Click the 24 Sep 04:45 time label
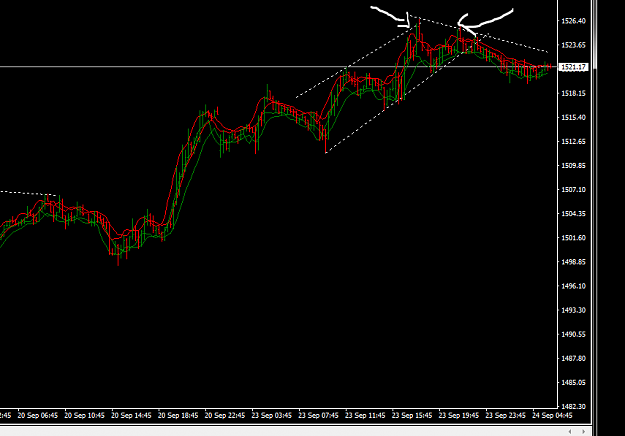 pos(552,416)
